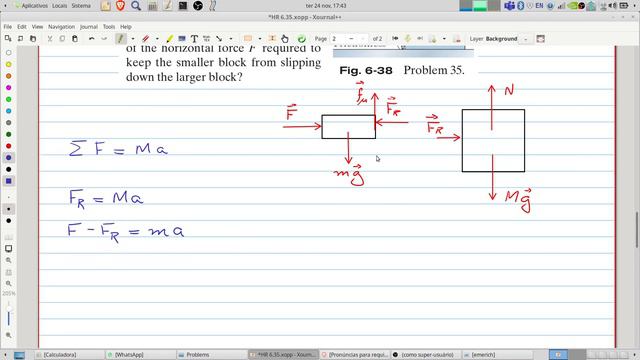Open the Edit menu
This screenshot has width=640, height=360.
[x=22, y=27]
